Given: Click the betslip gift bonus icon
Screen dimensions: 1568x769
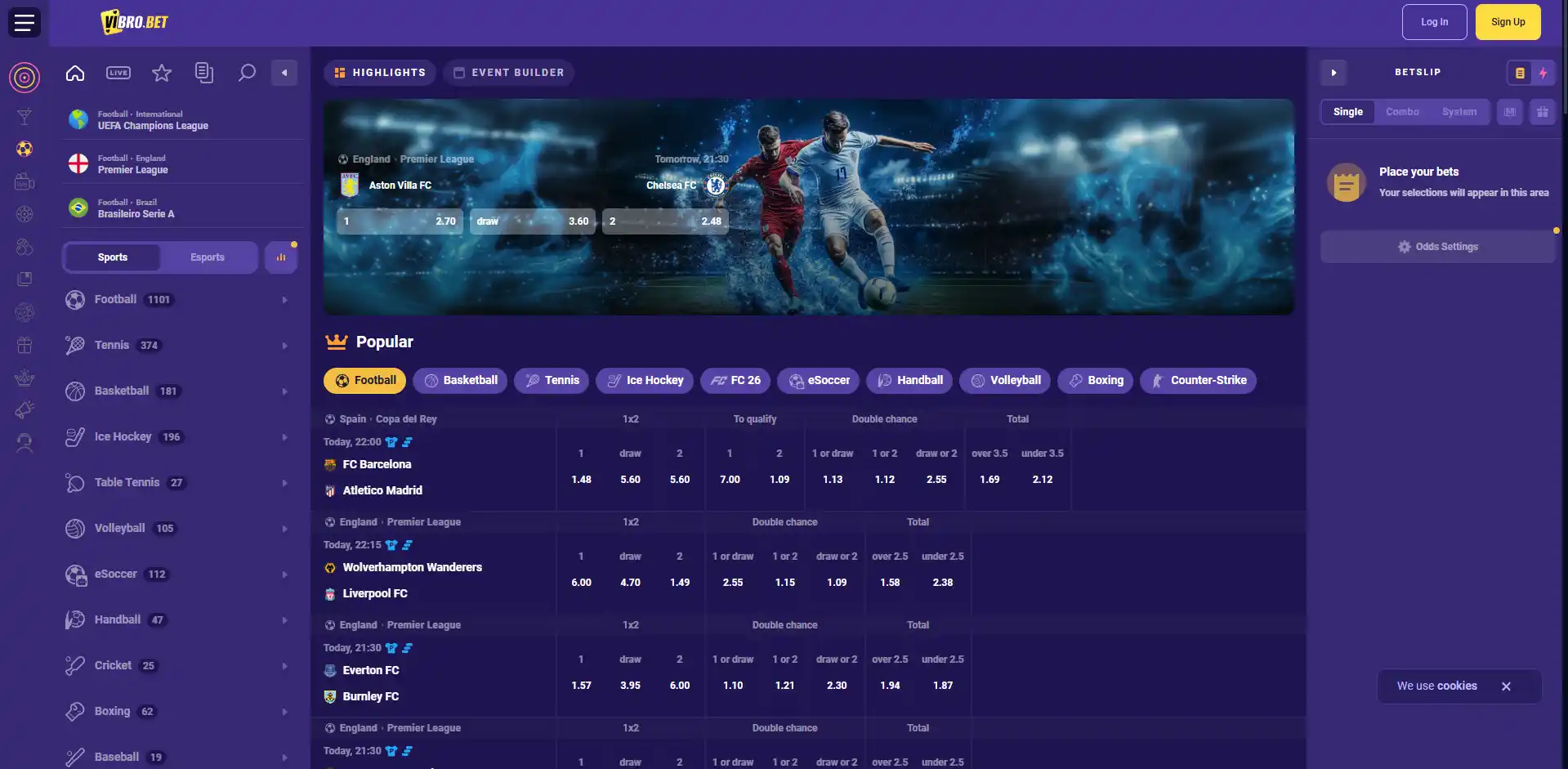Looking at the screenshot, I should (x=1543, y=112).
